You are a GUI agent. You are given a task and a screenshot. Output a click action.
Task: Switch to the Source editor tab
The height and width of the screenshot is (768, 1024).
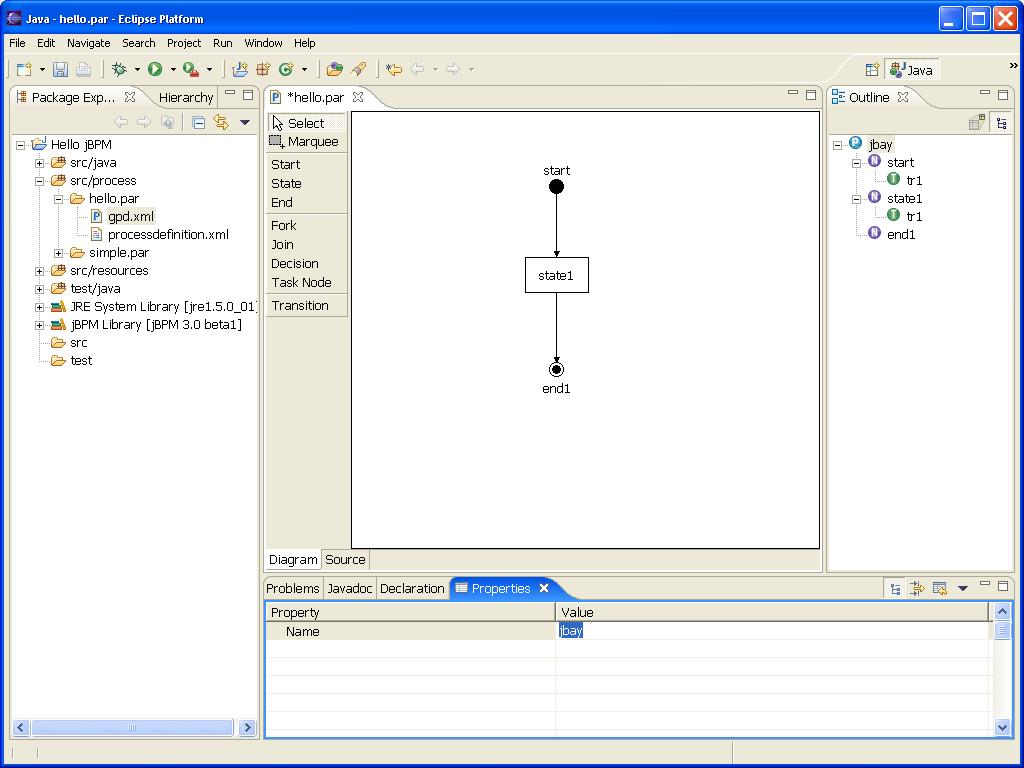point(345,560)
